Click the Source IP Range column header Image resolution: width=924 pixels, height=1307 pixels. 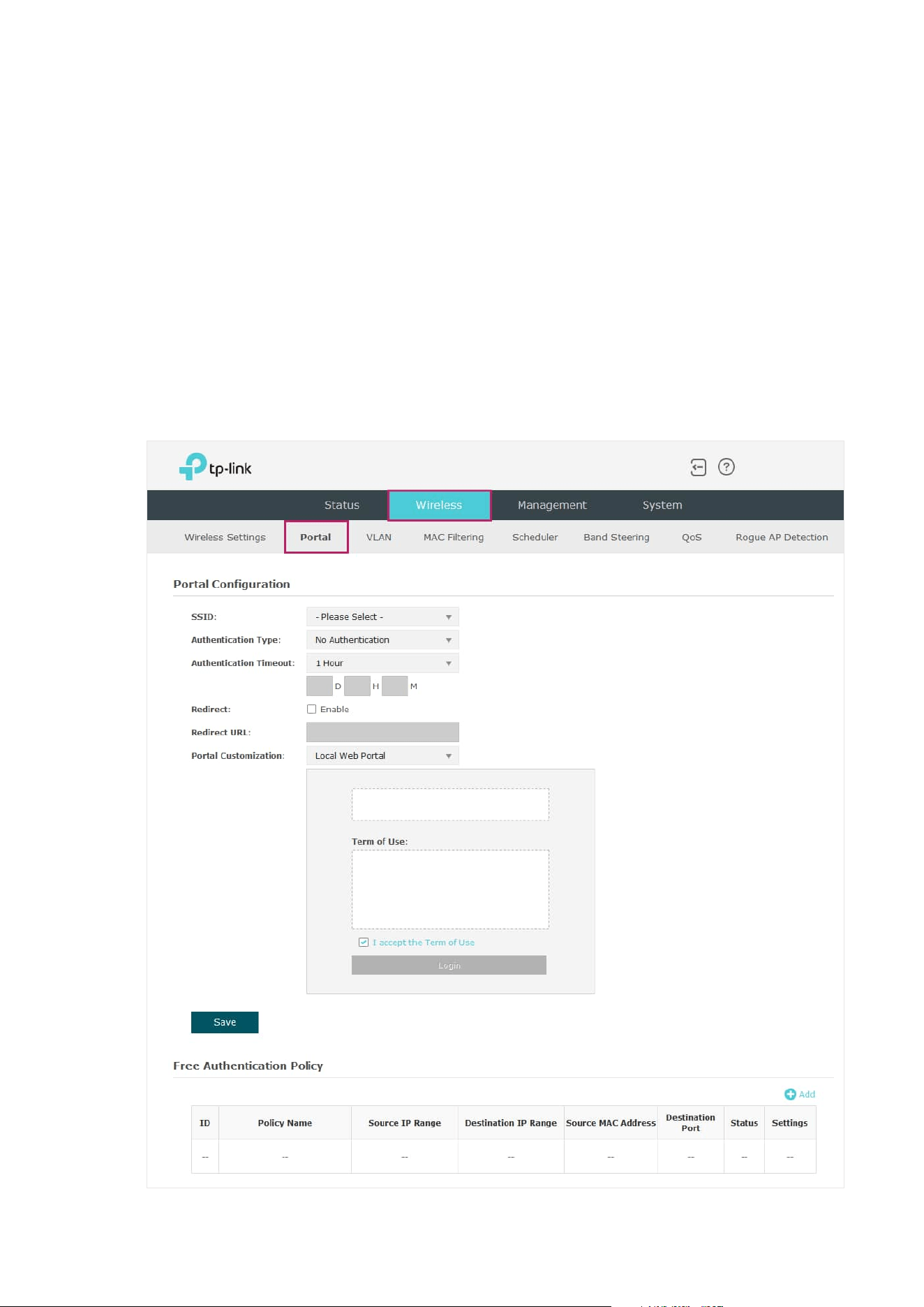click(405, 1123)
